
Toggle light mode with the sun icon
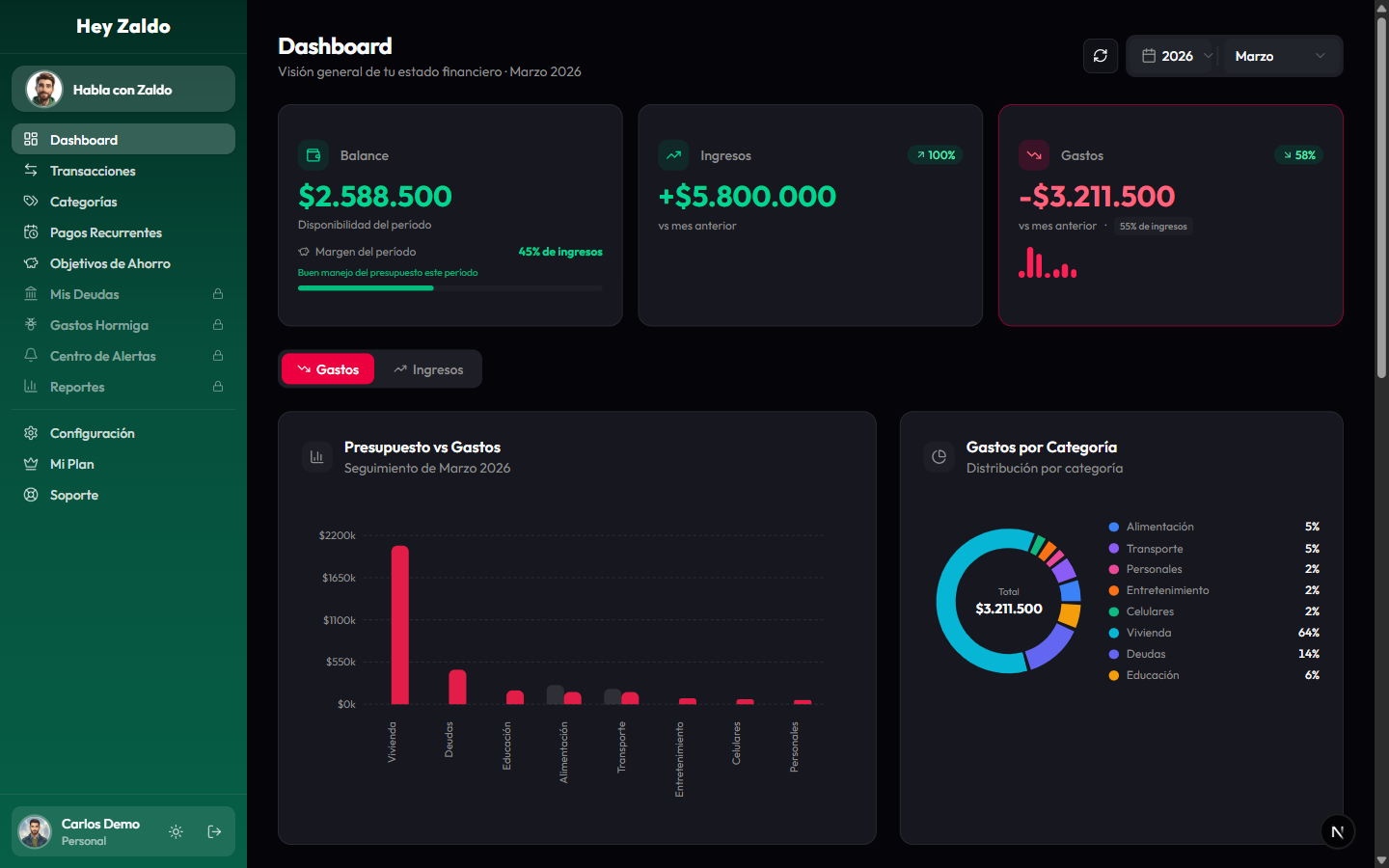pyautogui.click(x=176, y=831)
